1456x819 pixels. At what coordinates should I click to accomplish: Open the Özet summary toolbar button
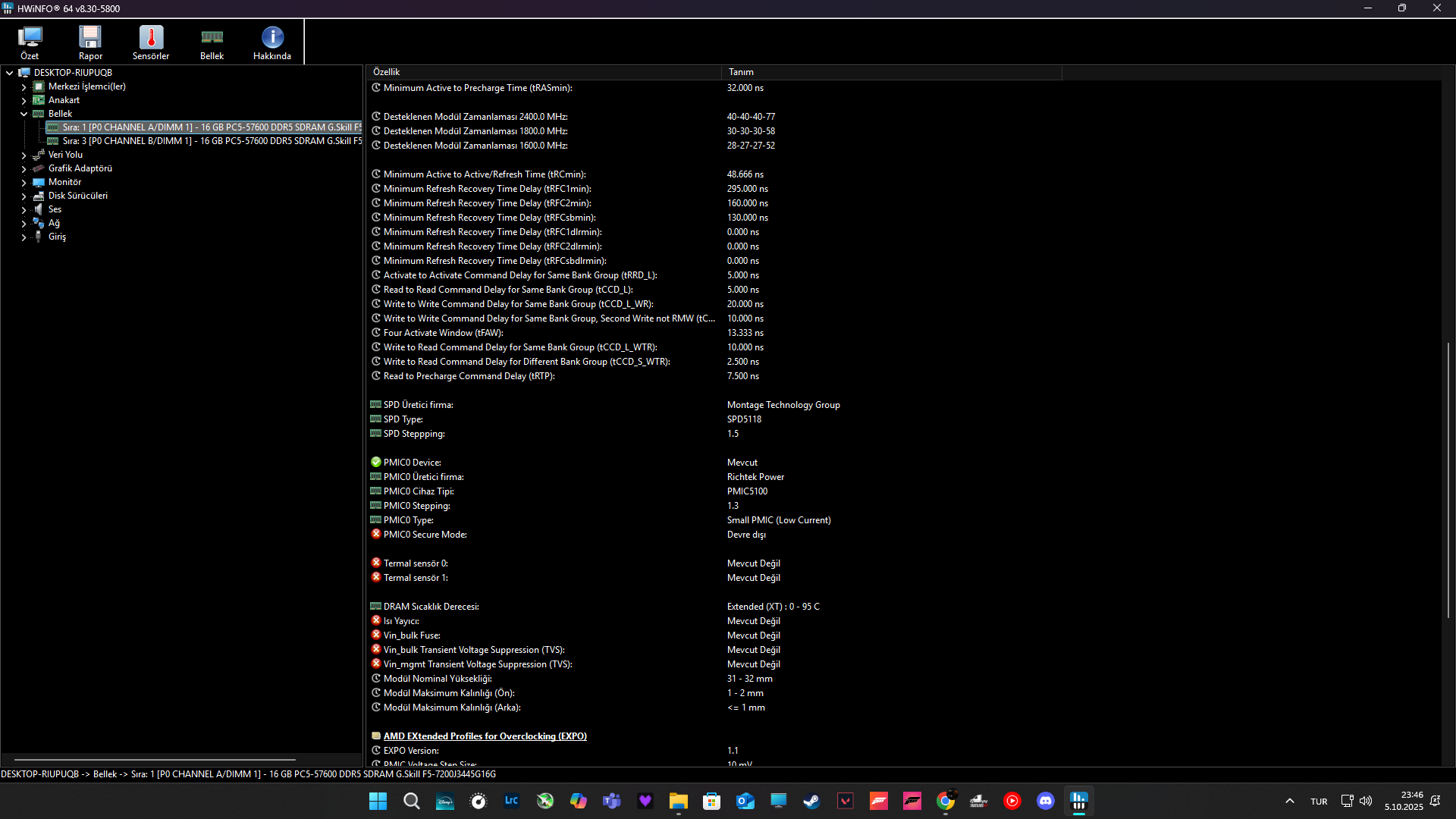coord(30,42)
